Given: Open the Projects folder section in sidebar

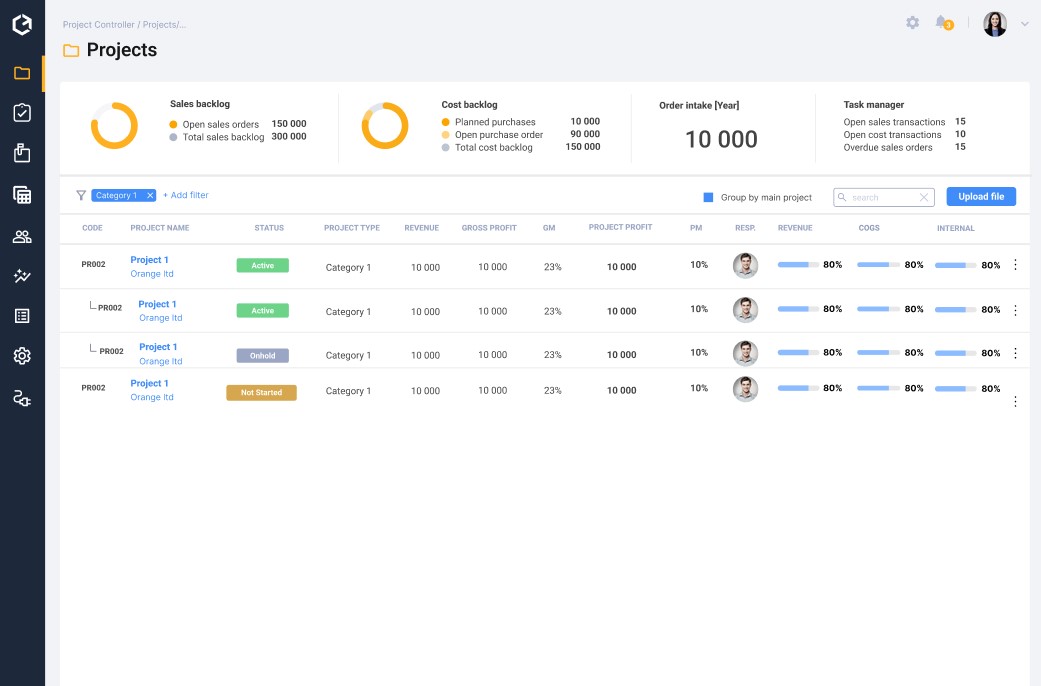Looking at the screenshot, I should coord(22,72).
